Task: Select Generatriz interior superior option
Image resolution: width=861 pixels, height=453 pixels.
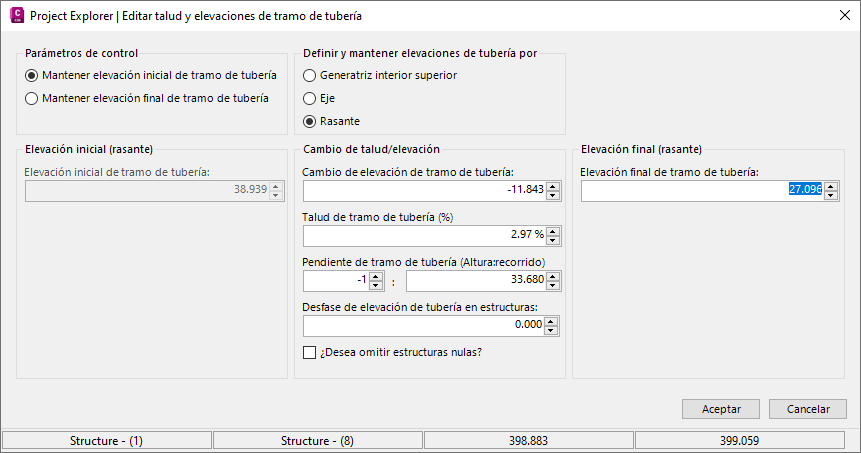Action: [x=310, y=75]
